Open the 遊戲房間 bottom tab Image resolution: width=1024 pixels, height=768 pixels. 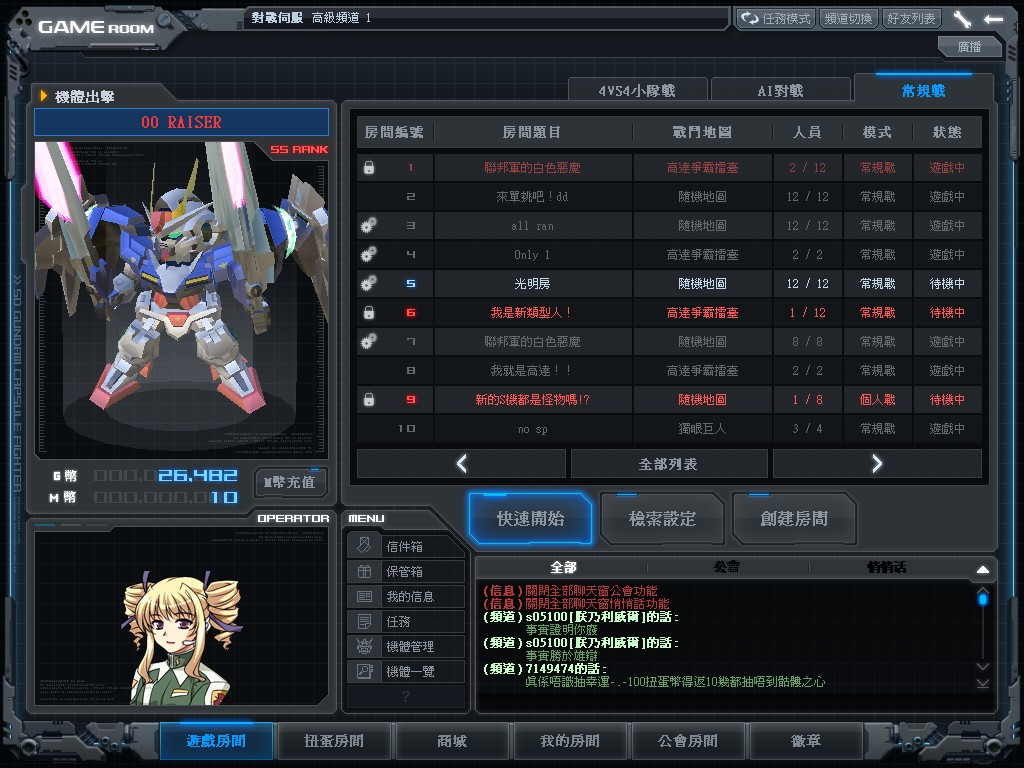pyautogui.click(x=216, y=741)
